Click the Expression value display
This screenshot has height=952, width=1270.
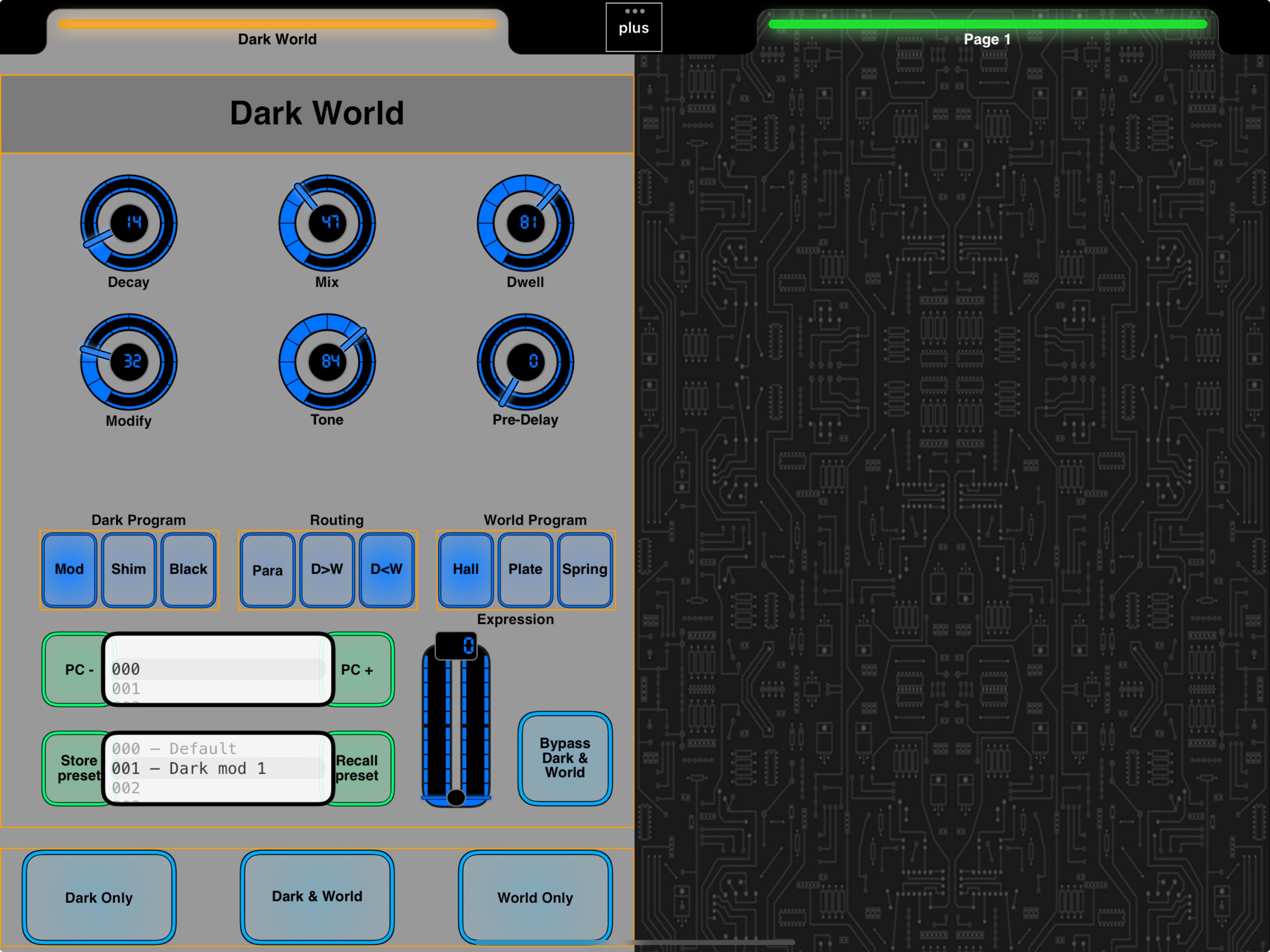tap(456, 646)
